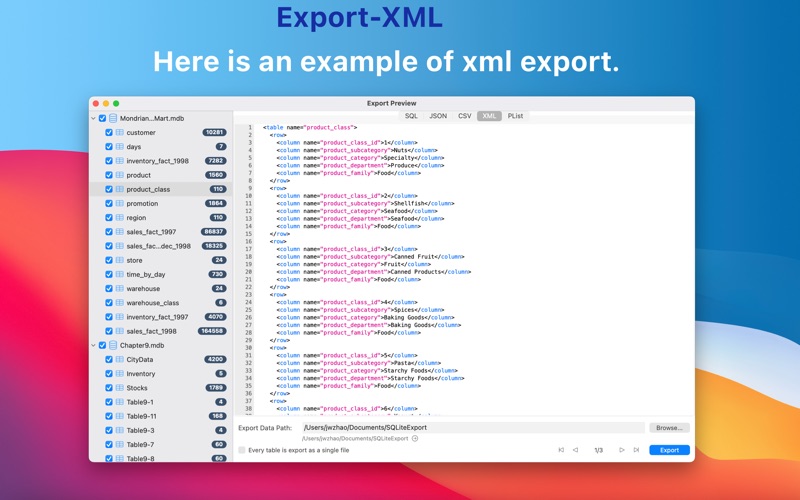Click the table icon beside Inventory
The width and height of the screenshot is (800, 500).
[x=119, y=373]
